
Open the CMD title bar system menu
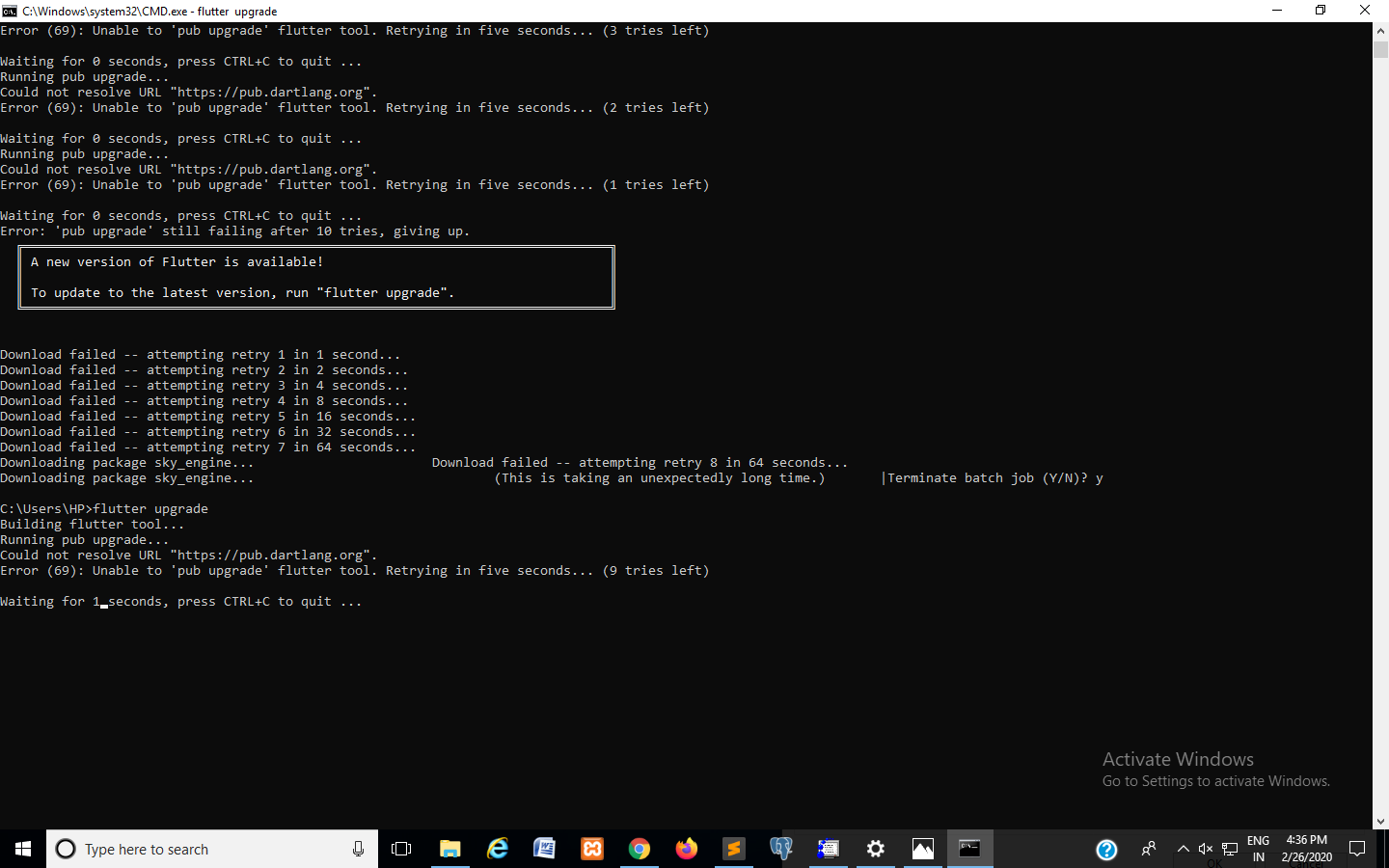click(12, 11)
